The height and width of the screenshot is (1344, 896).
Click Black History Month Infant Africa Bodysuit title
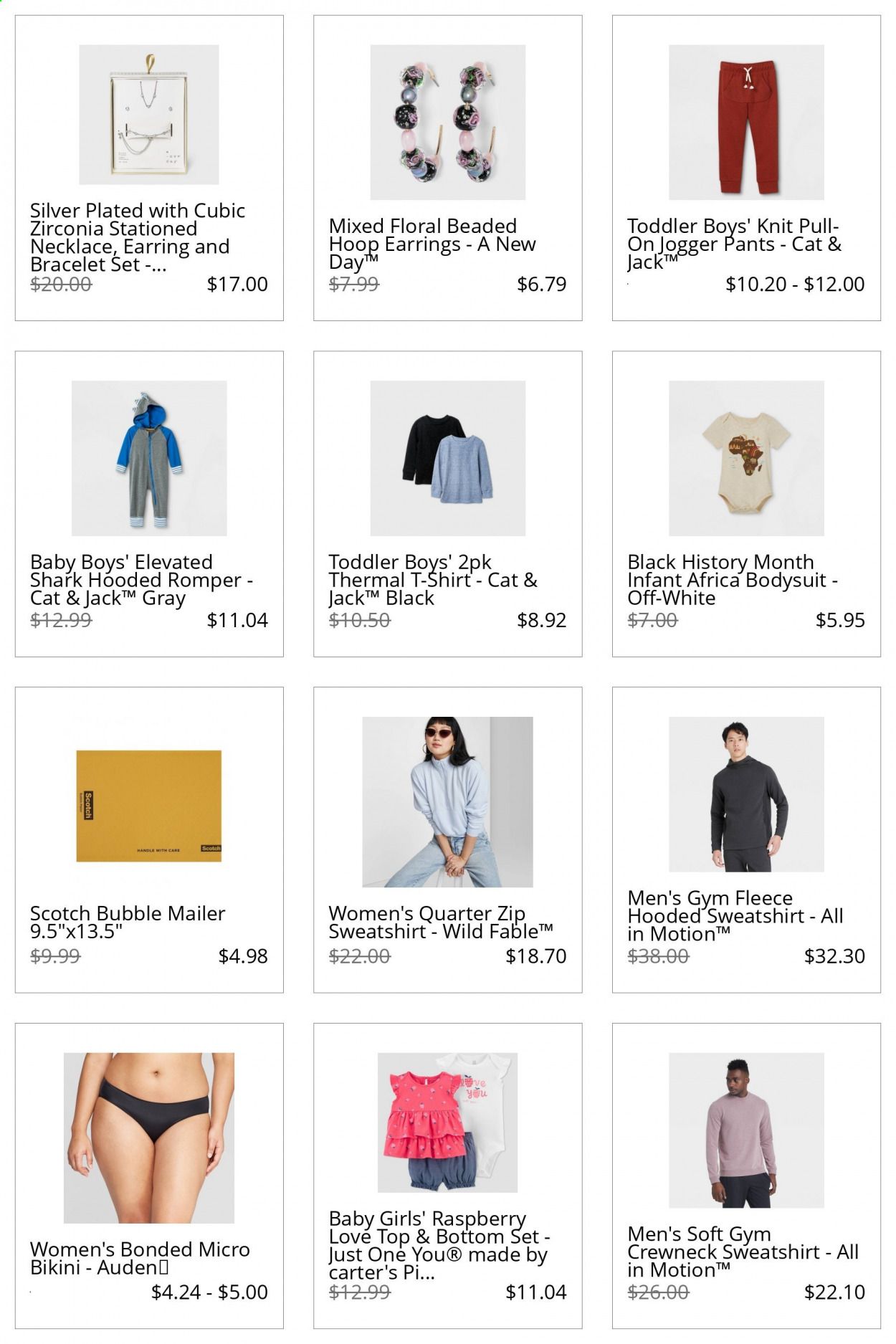point(733,580)
